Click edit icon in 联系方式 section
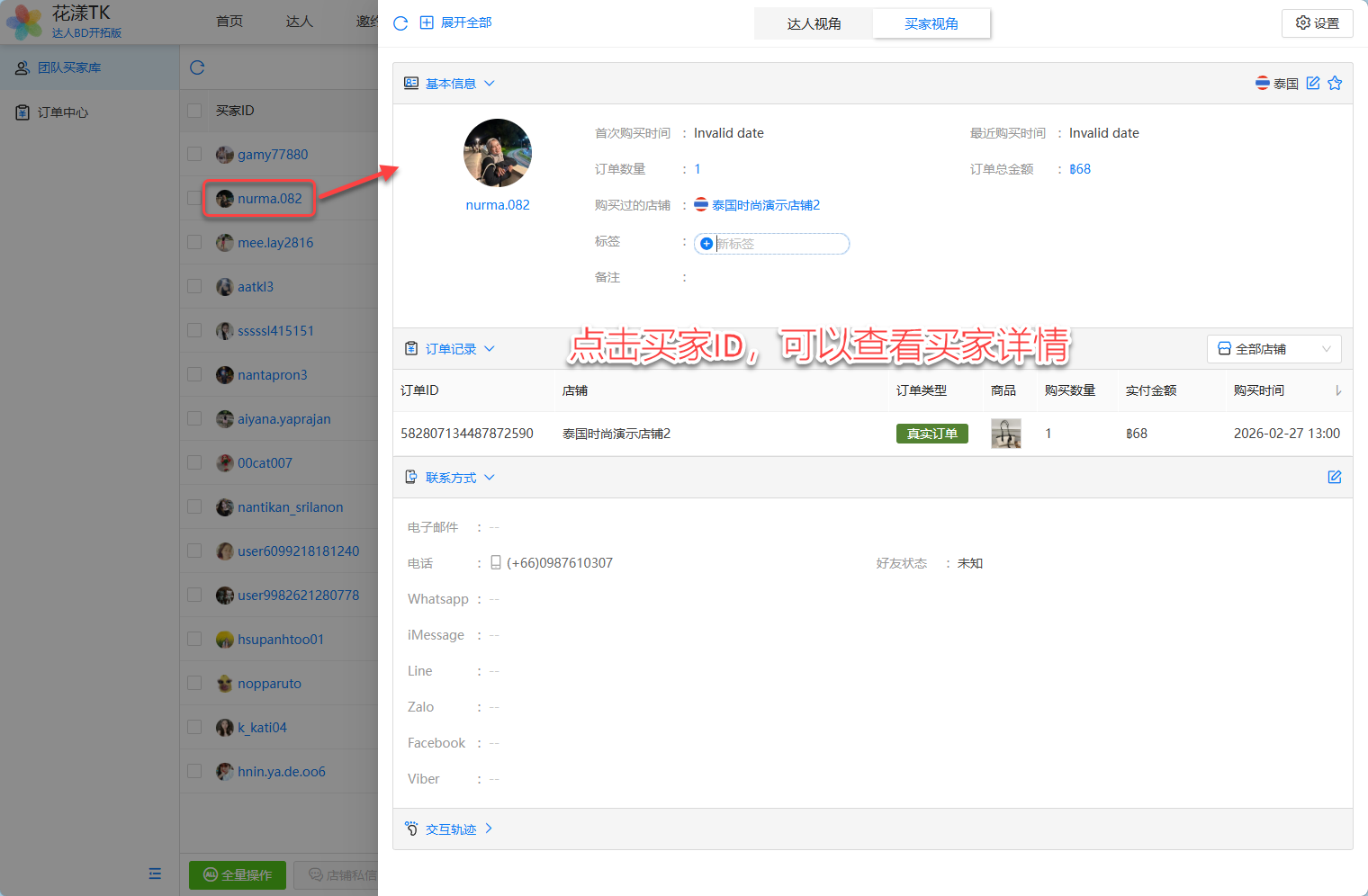 [x=1335, y=477]
